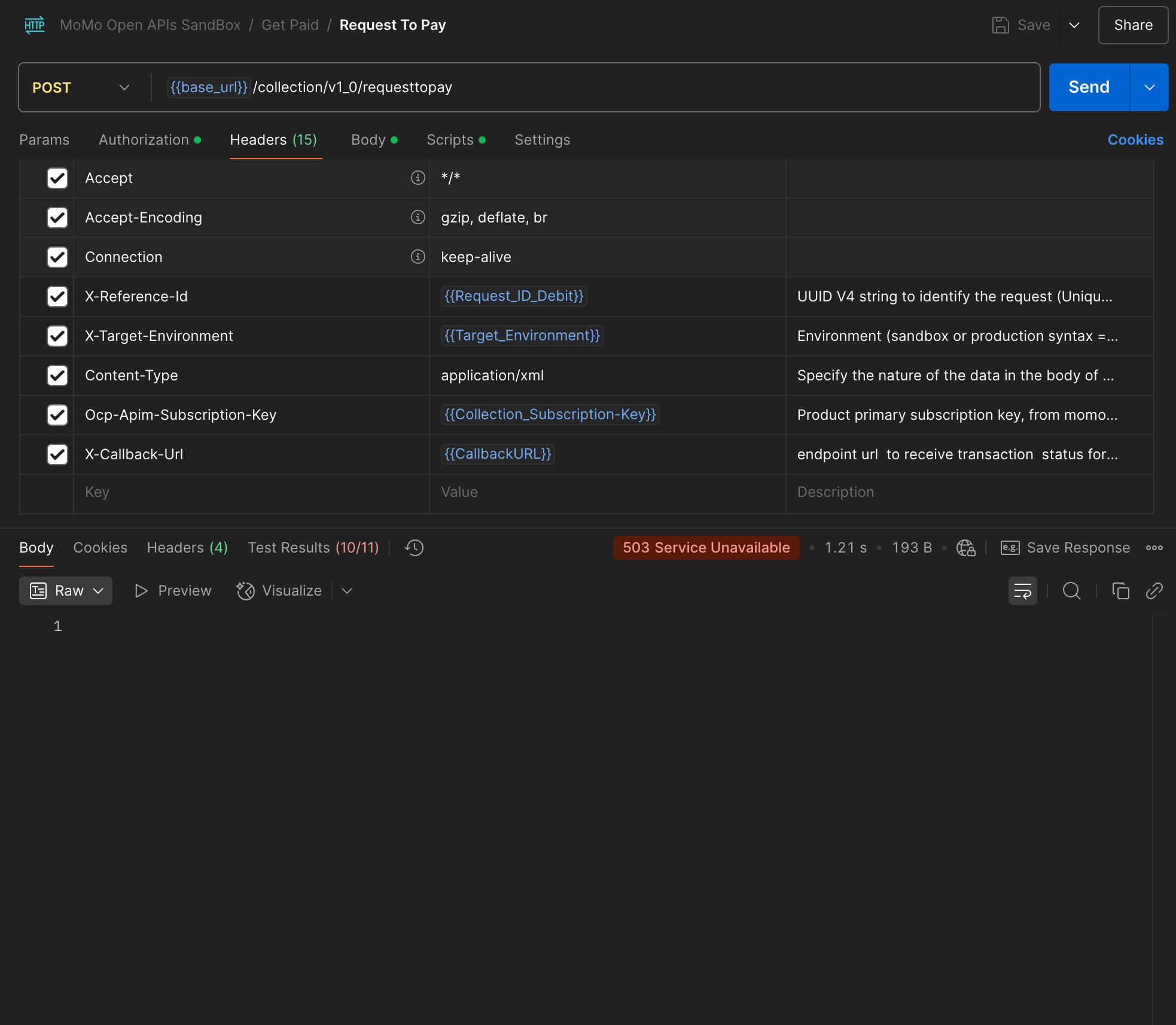The width and height of the screenshot is (1176, 1025).
Task: Uncheck the Accept header checkbox
Action: click(x=57, y=178)
